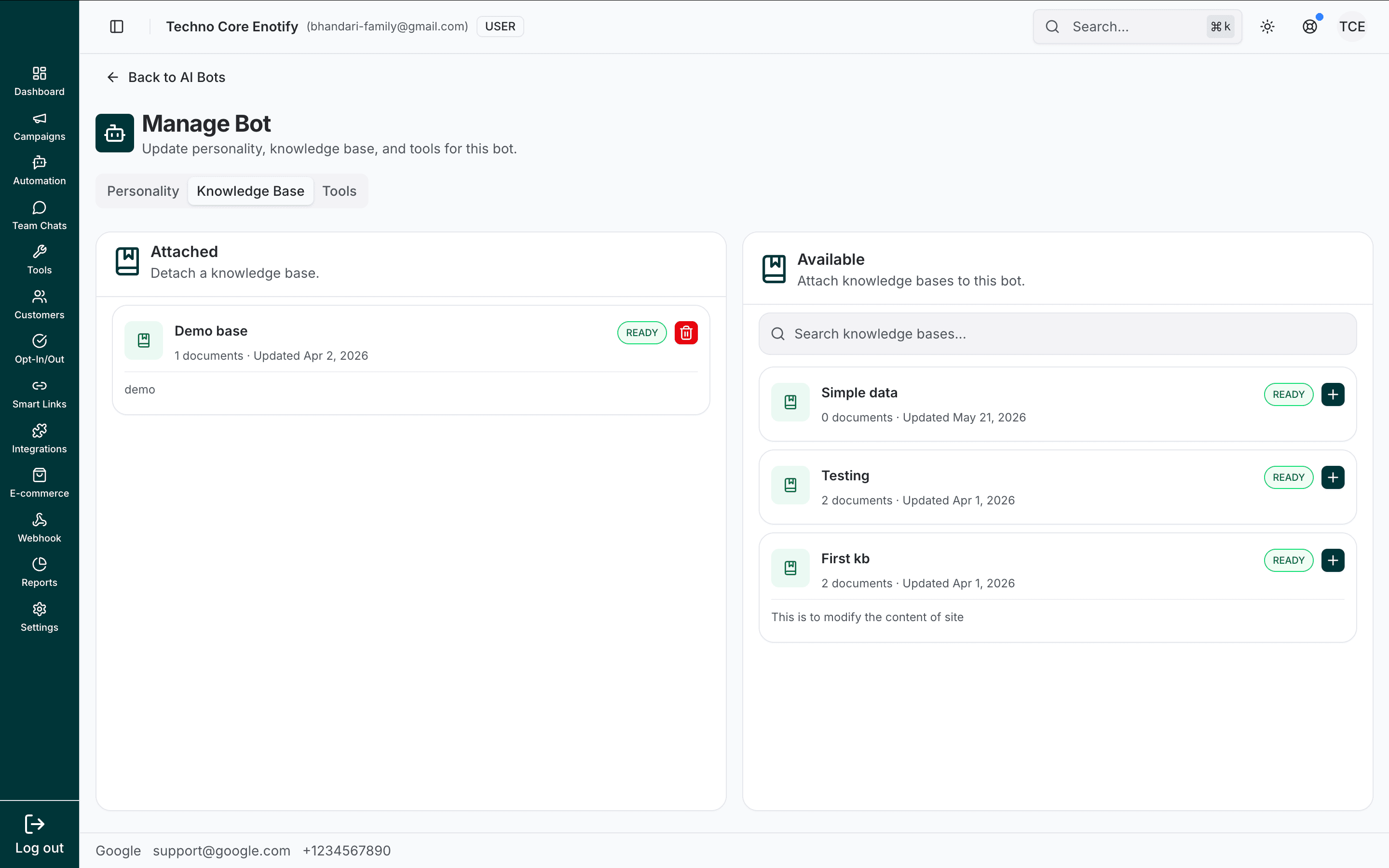Open Opt-In/Out sidebar section
The width and height of the screenshot is (1389, 868).
click(x=39, y=350)
